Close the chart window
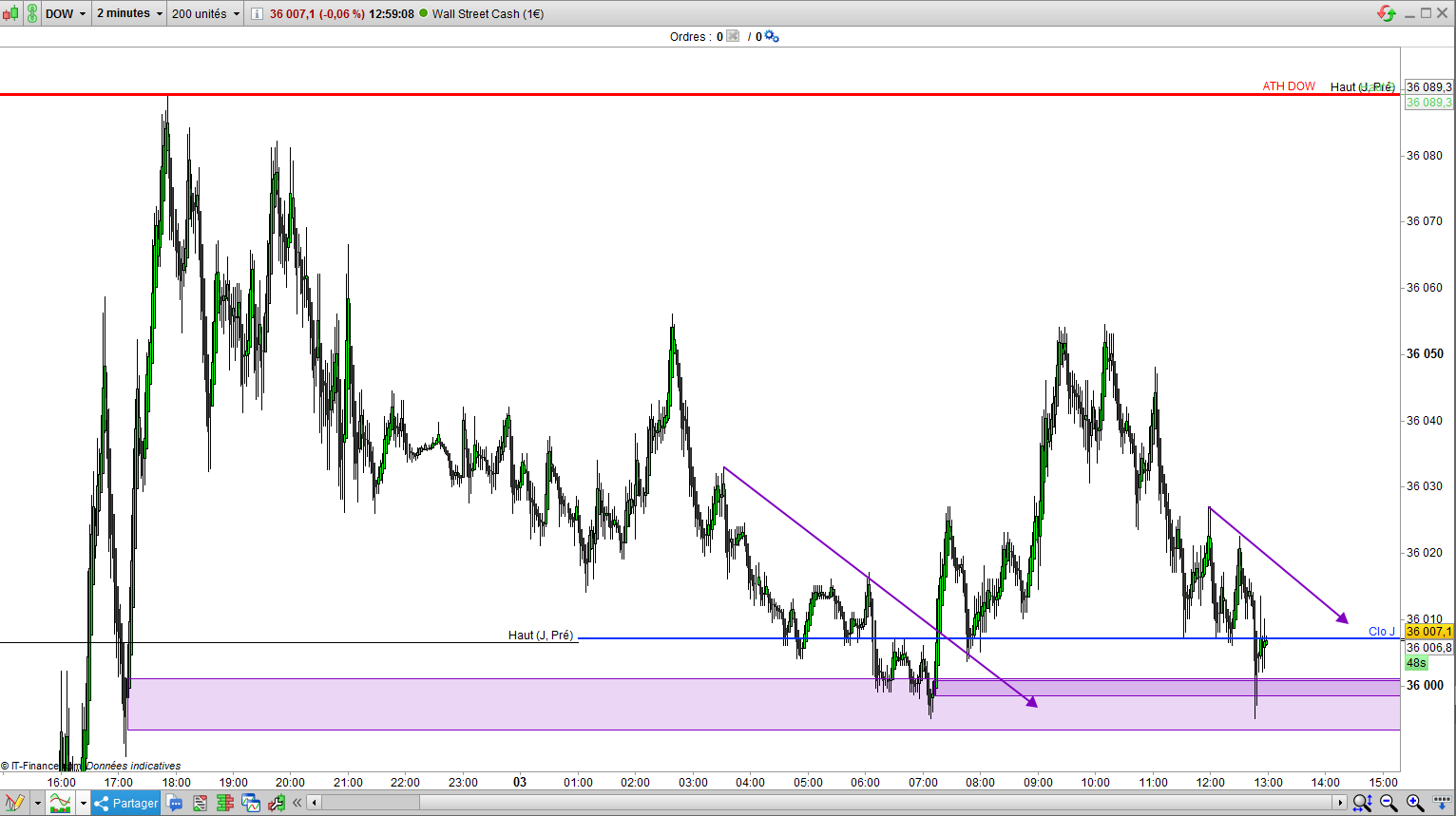 [x=1443, y=13]
